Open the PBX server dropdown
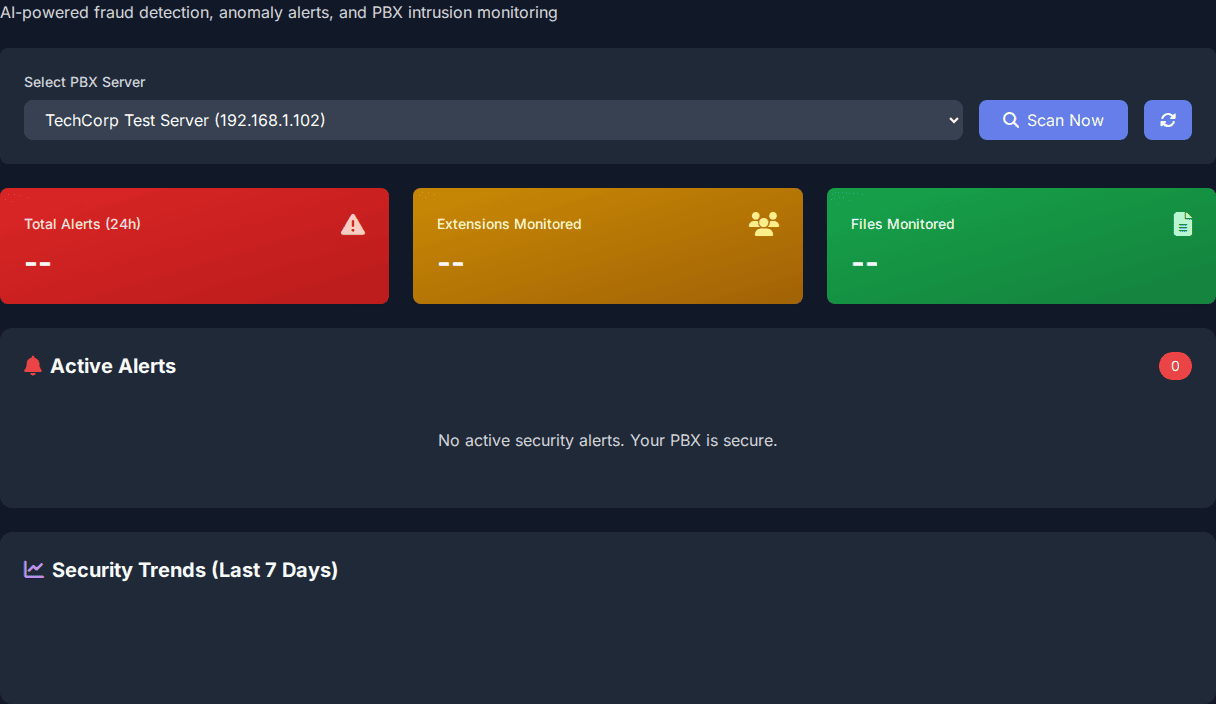The image size is (1216, 704). 492,120
